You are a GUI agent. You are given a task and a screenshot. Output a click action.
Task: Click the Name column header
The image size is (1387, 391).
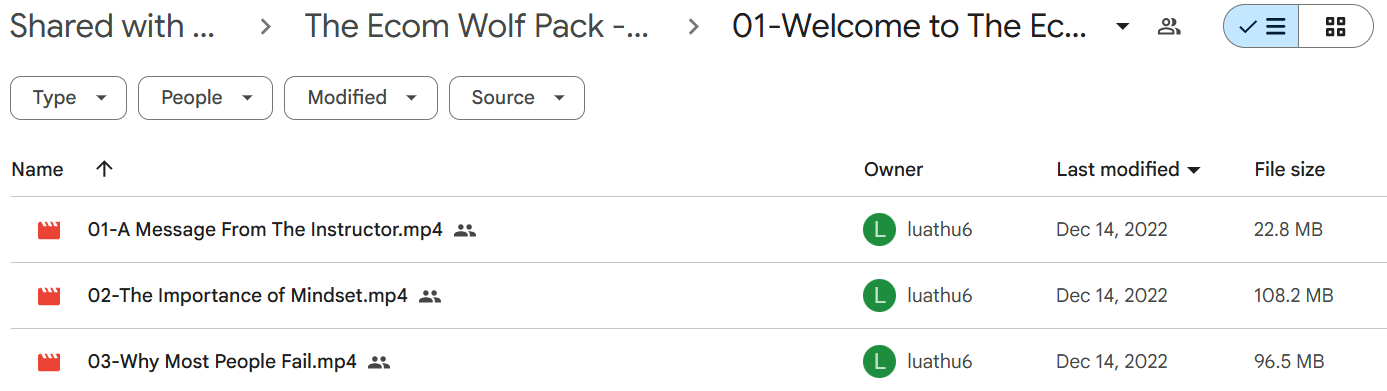tap(37, 170)
